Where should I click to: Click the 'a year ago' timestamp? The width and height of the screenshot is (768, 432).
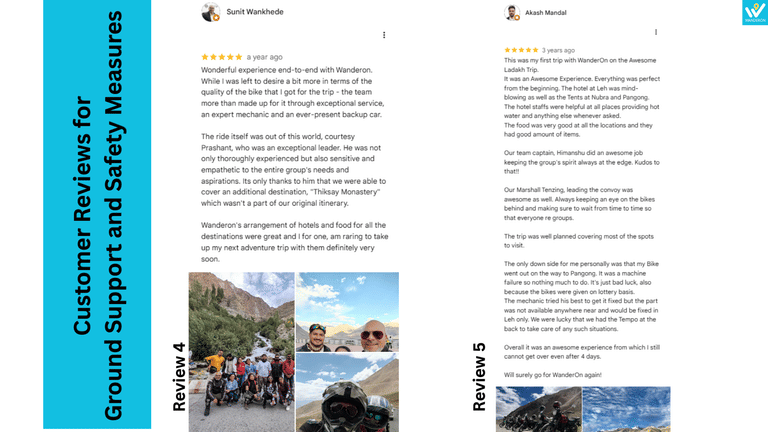(264, 57)
